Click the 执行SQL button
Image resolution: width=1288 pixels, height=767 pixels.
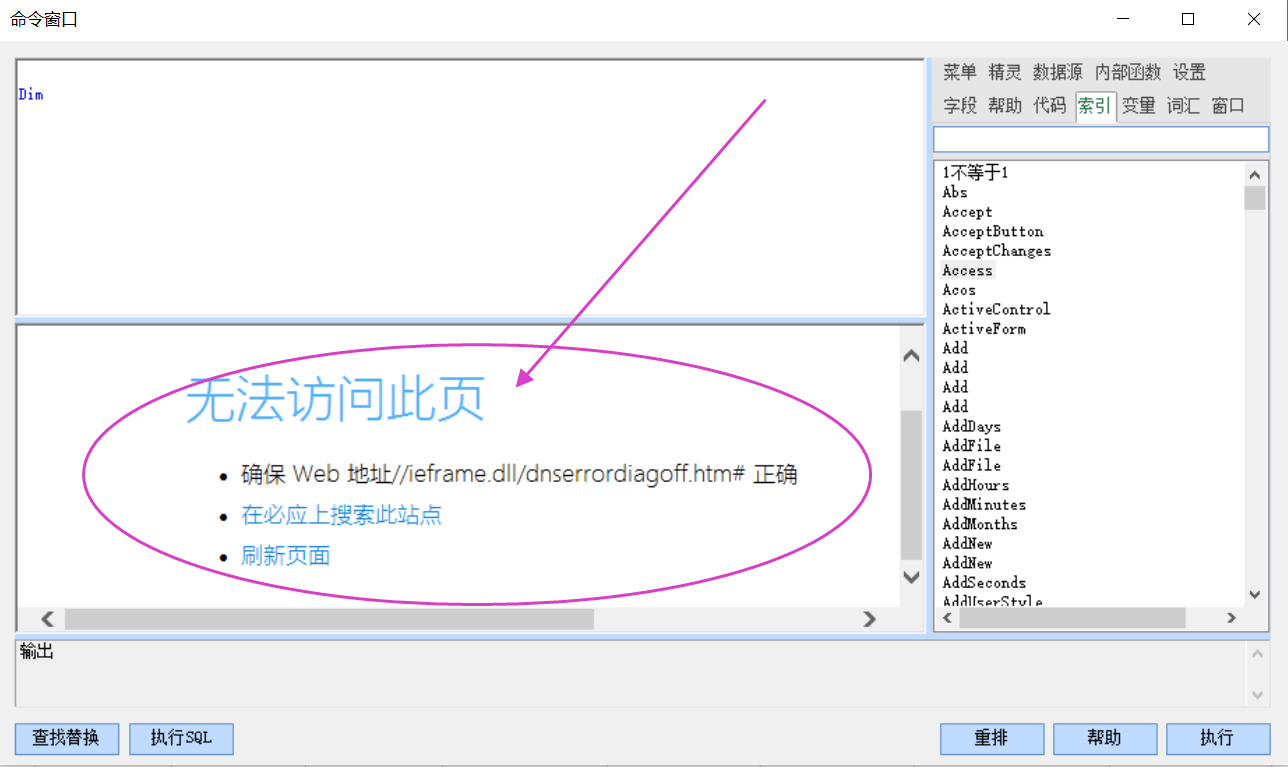(x=181, y=739)
